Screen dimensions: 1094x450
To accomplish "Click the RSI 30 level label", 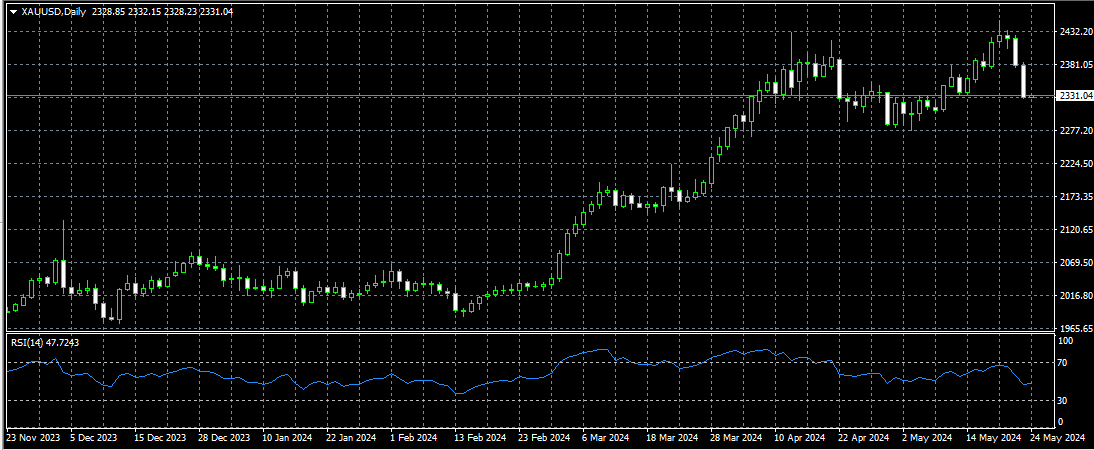I will click(1064, 400).
